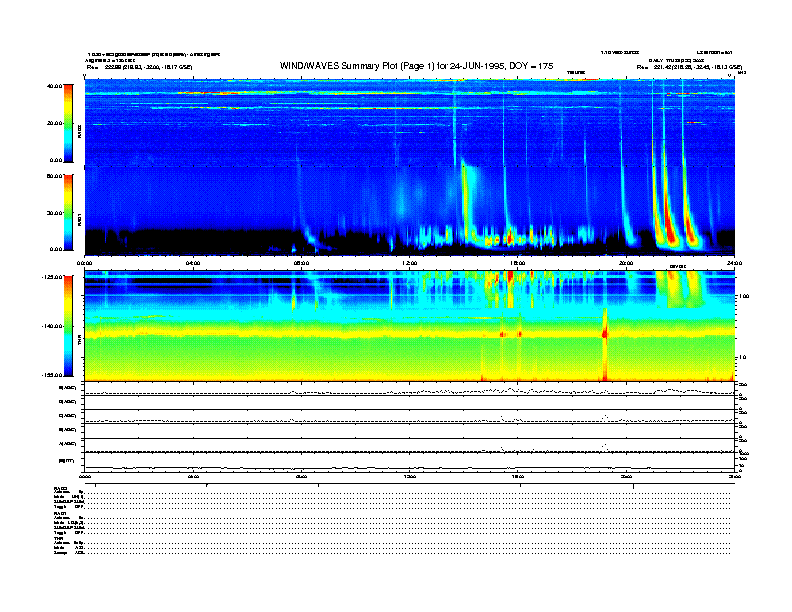Click the 10 frequency label right of TNR
The image size is (792, 612).
click(742, 358)
